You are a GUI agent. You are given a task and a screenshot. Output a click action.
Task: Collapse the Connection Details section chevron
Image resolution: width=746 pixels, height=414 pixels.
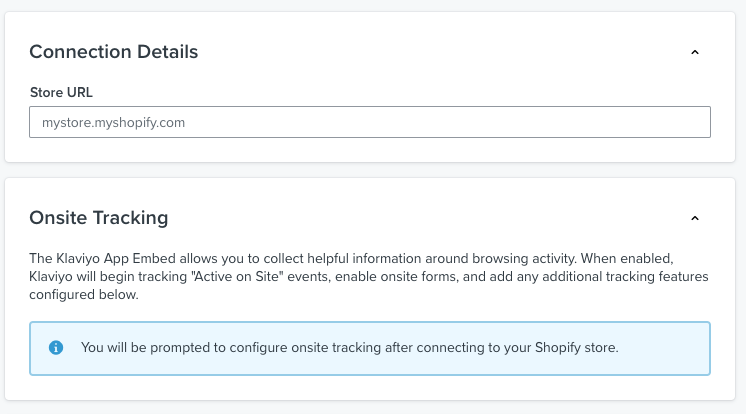coord(695,52)
